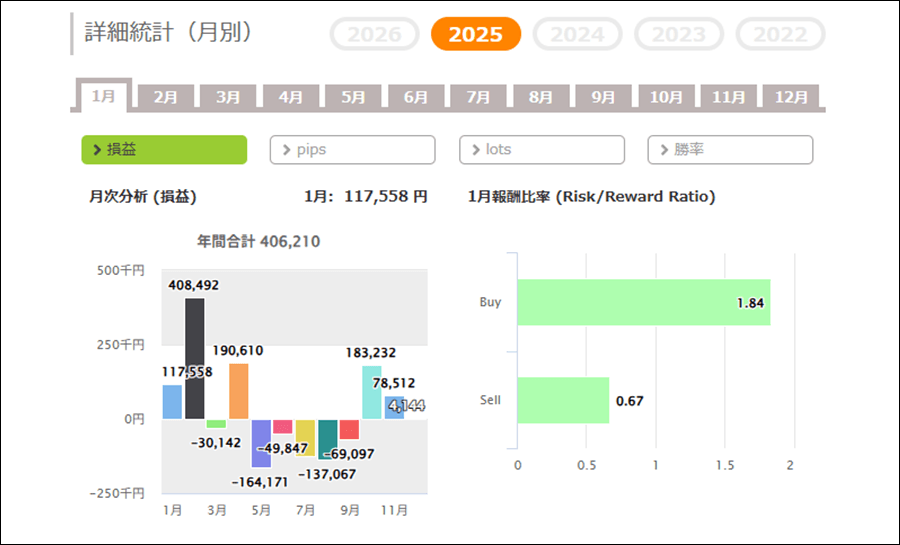Click the chevron icon beside lots
The height and width of the screenshot is (545, 900).
476,150
